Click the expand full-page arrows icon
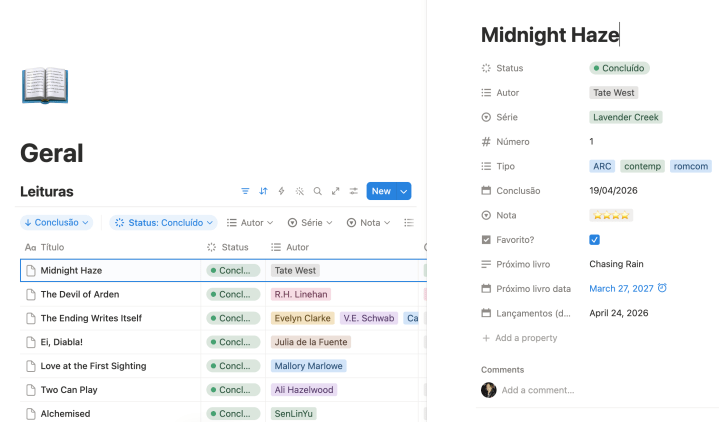 click(x=335, y=191)
